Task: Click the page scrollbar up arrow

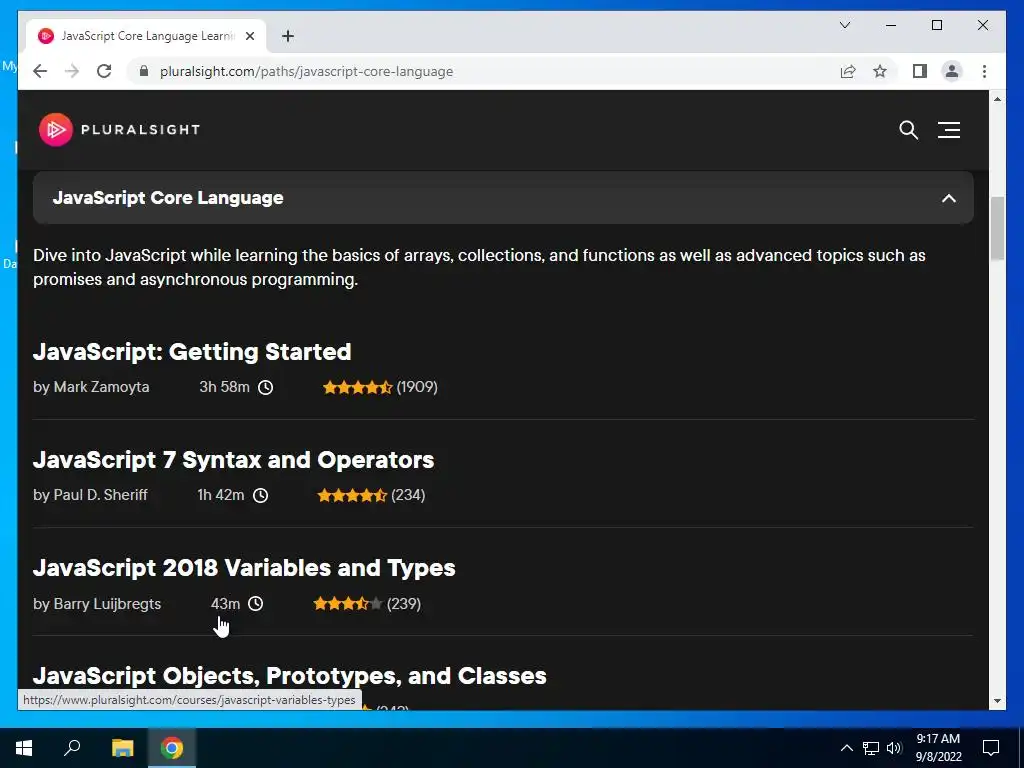Action: 997,99
